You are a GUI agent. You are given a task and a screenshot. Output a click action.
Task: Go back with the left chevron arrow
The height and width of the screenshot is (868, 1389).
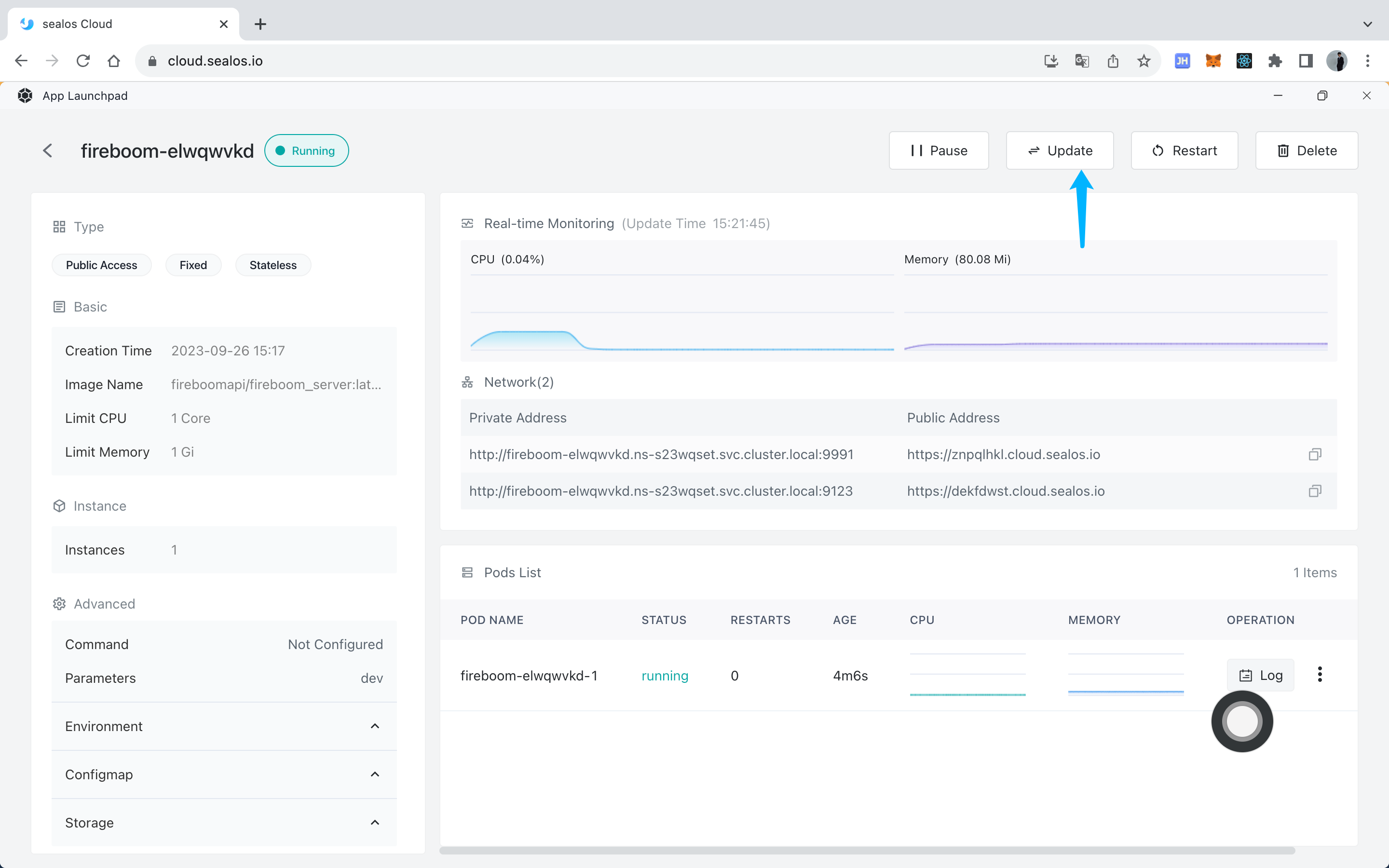(x=48, y=150)
